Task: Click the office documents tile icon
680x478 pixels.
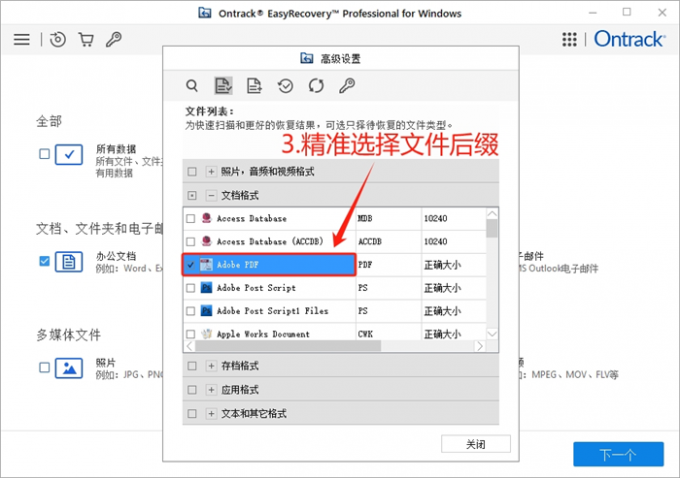Action: click(69, 262)
